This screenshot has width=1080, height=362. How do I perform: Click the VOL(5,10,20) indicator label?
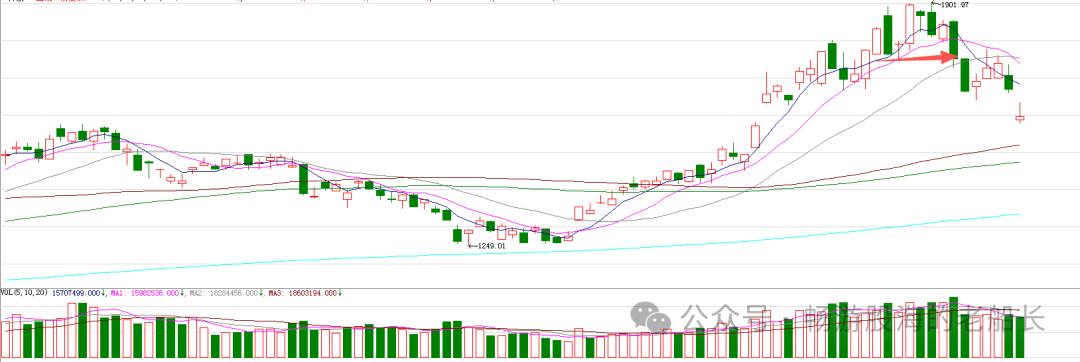point(24,293)
